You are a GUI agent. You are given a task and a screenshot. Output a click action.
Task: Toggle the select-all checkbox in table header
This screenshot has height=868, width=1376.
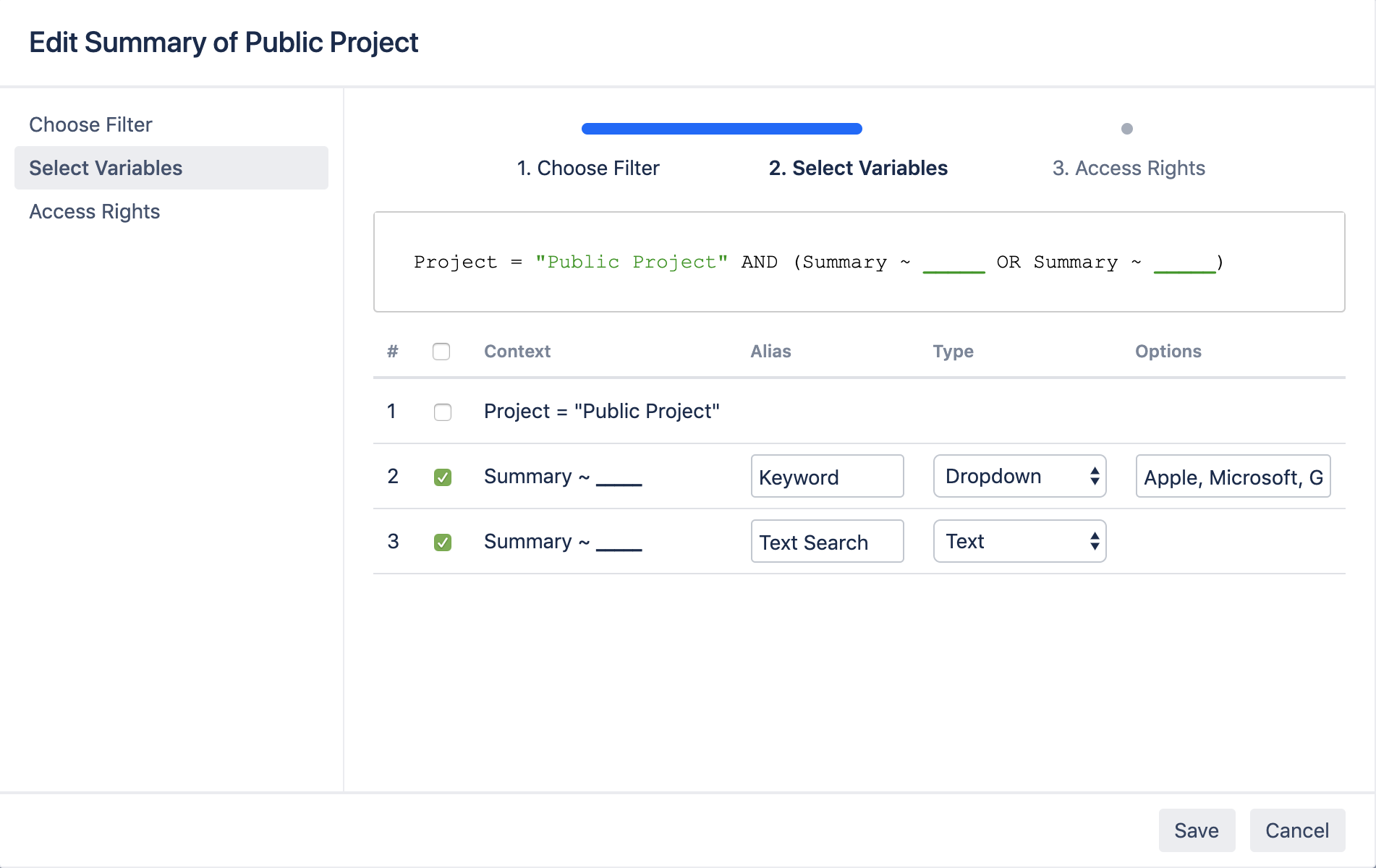point(441,352)
